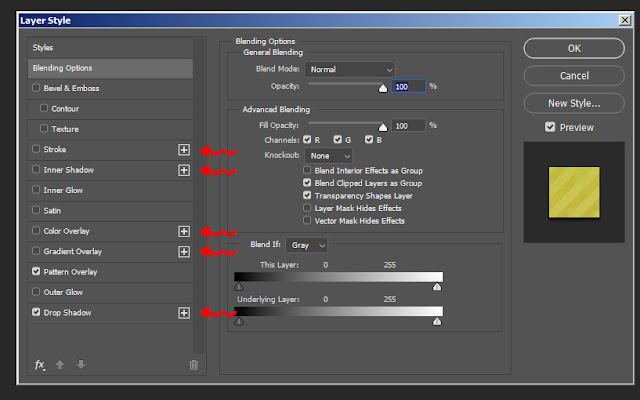Uncheck Transparency Shapes Layer
Viewport: 640px width, 400px height.
pyautogui.click(x=307, y=195)
